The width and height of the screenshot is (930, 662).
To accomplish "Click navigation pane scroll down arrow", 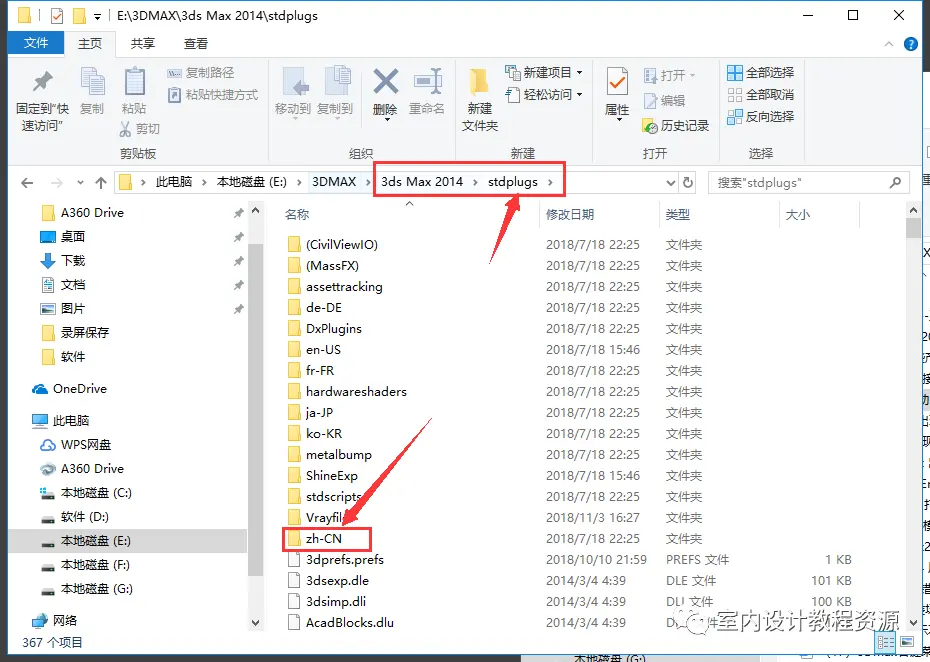I will coord(256,623).
